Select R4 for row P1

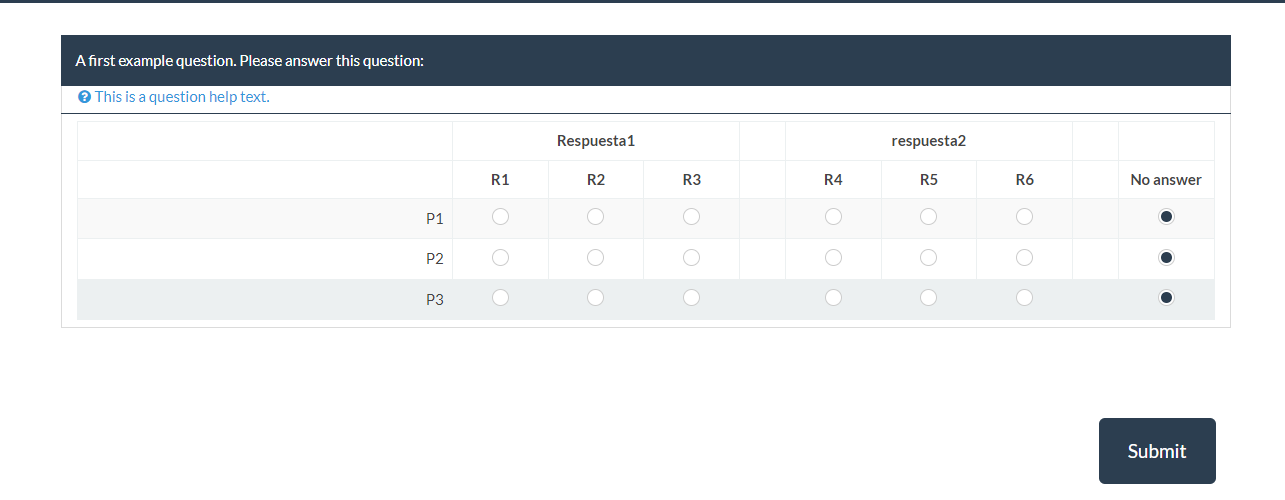833,216
